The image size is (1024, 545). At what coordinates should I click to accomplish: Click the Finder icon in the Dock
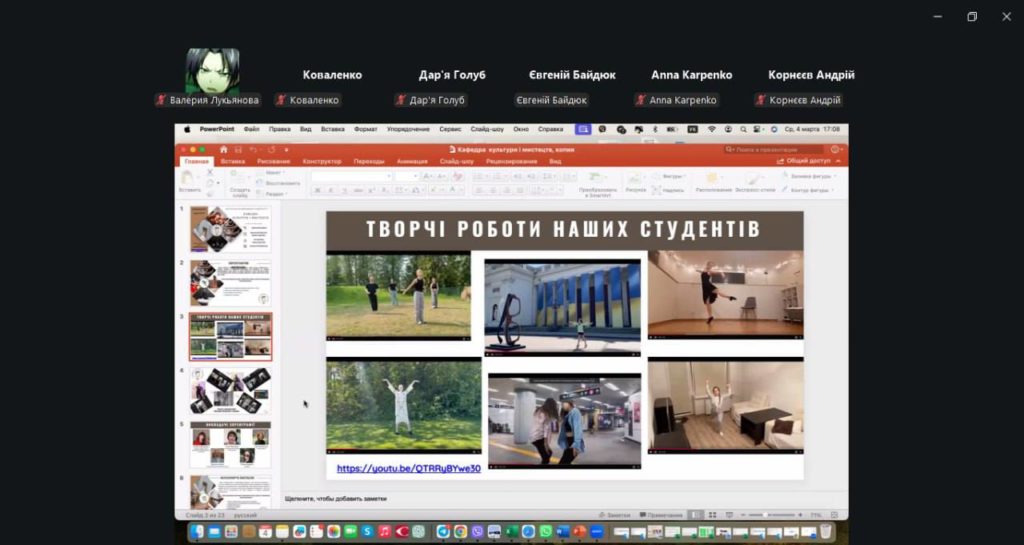pos(197,532)
